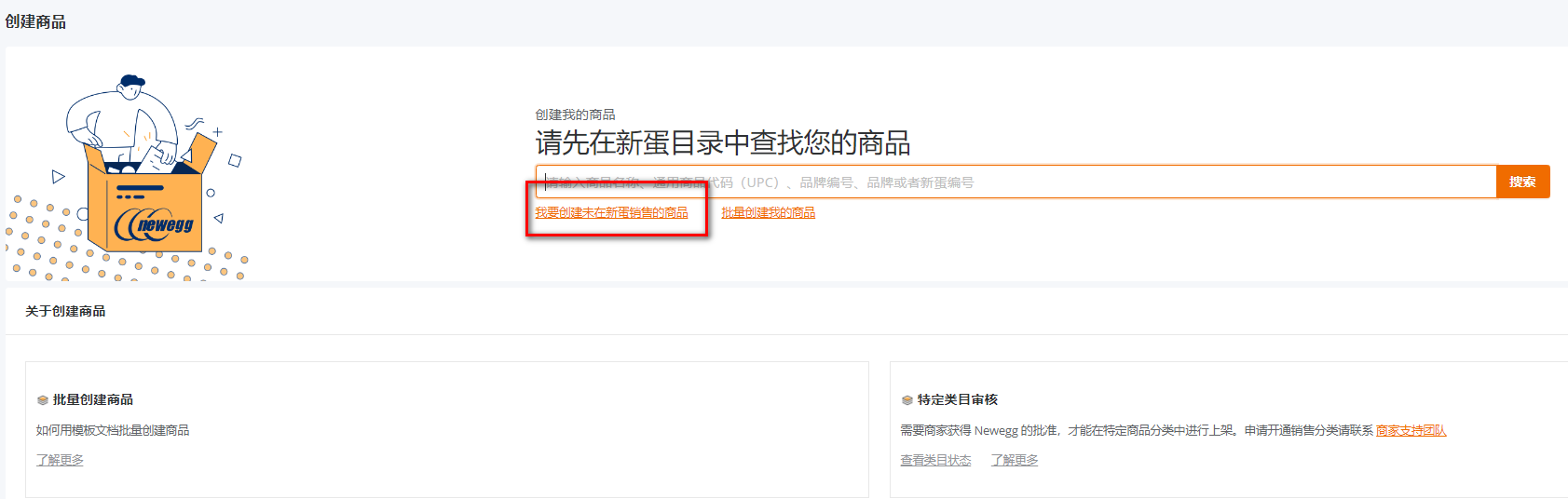Click the stack icon beside 特定类目审核
Image resolution: width=1568 pixels, height=499 pixels.
[x=907, y=400]
